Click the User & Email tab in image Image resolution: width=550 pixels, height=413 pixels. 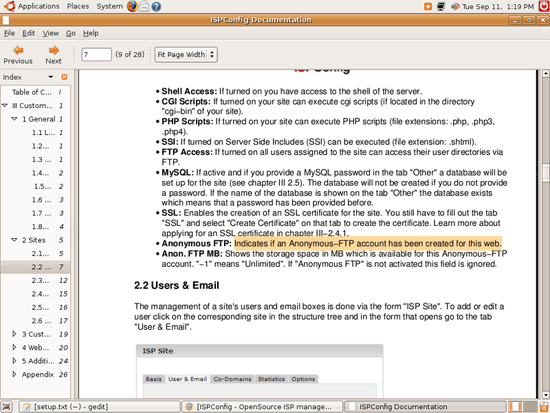pyautogui.click(x=188, y=379)
